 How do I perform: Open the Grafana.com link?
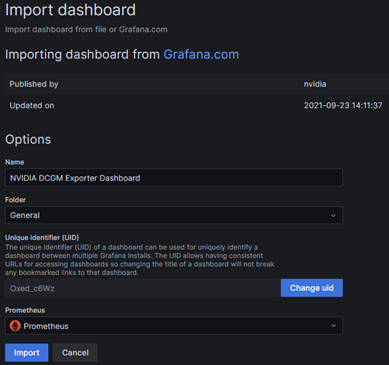(x=201, y=54)
